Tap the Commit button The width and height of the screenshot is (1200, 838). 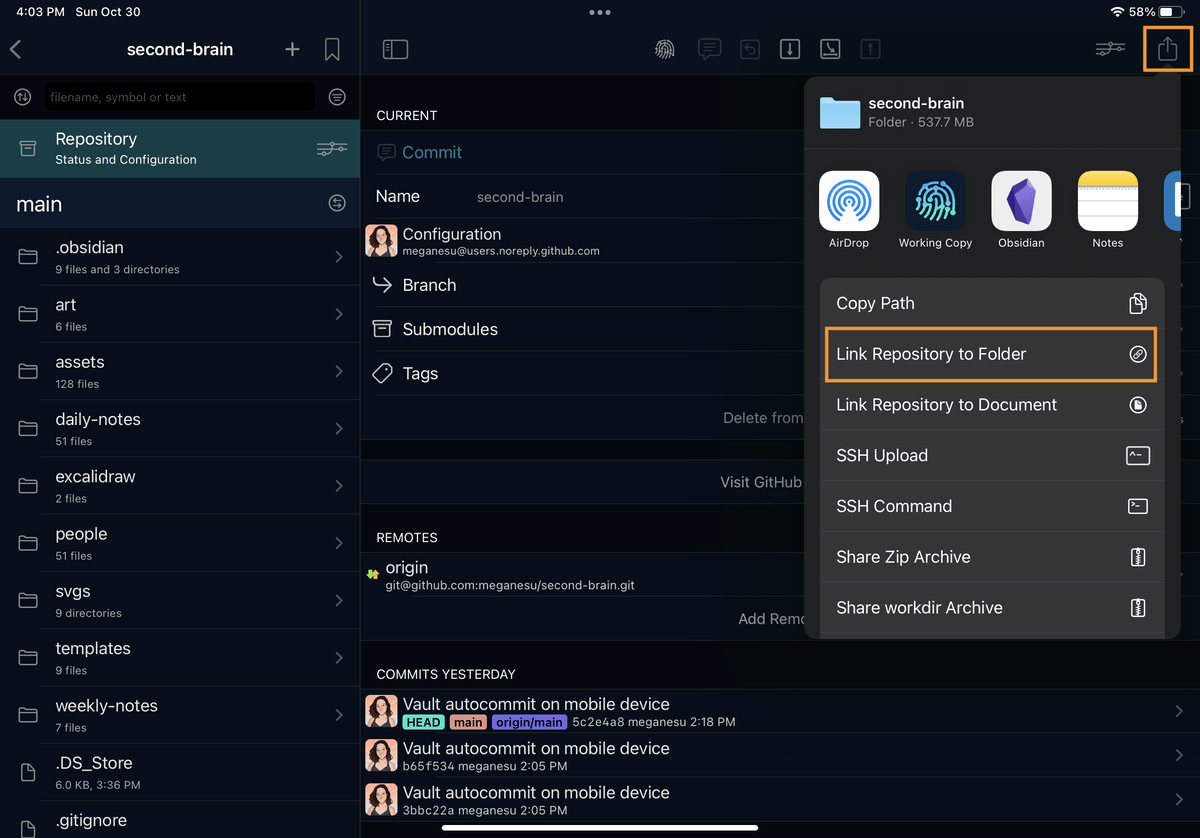(x=432, y=152)
